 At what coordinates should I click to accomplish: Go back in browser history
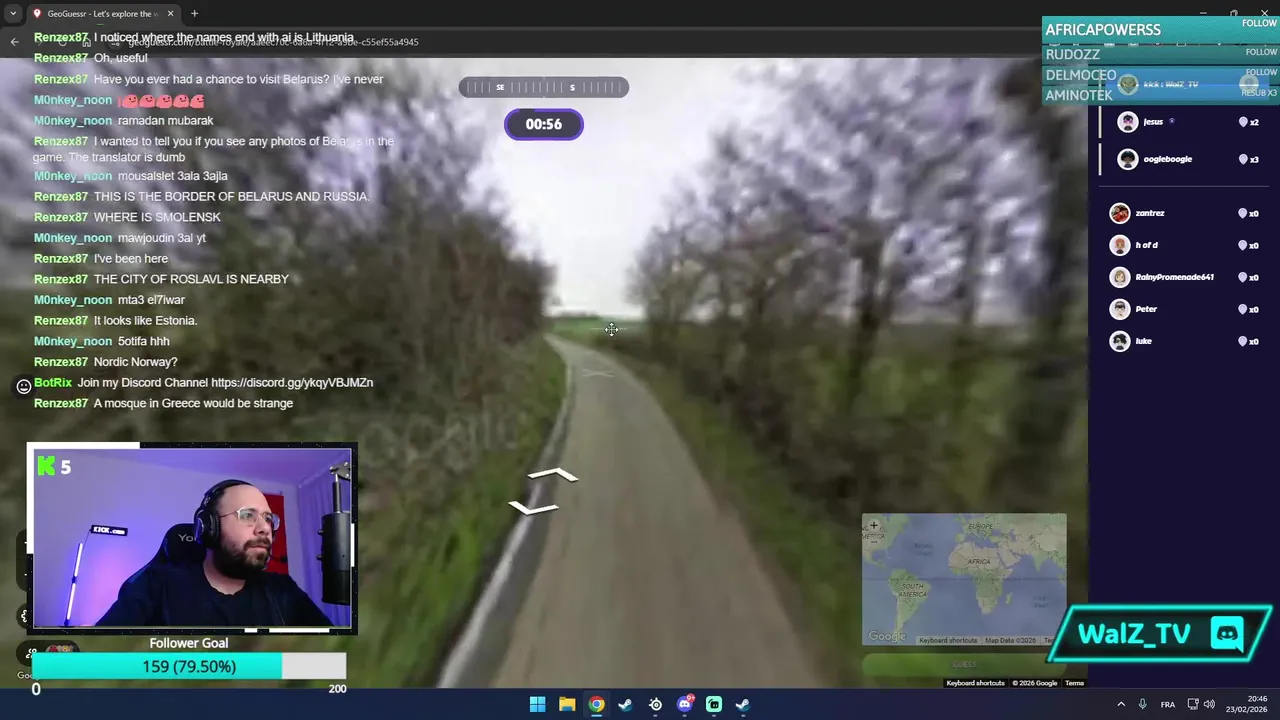(14, 41)
